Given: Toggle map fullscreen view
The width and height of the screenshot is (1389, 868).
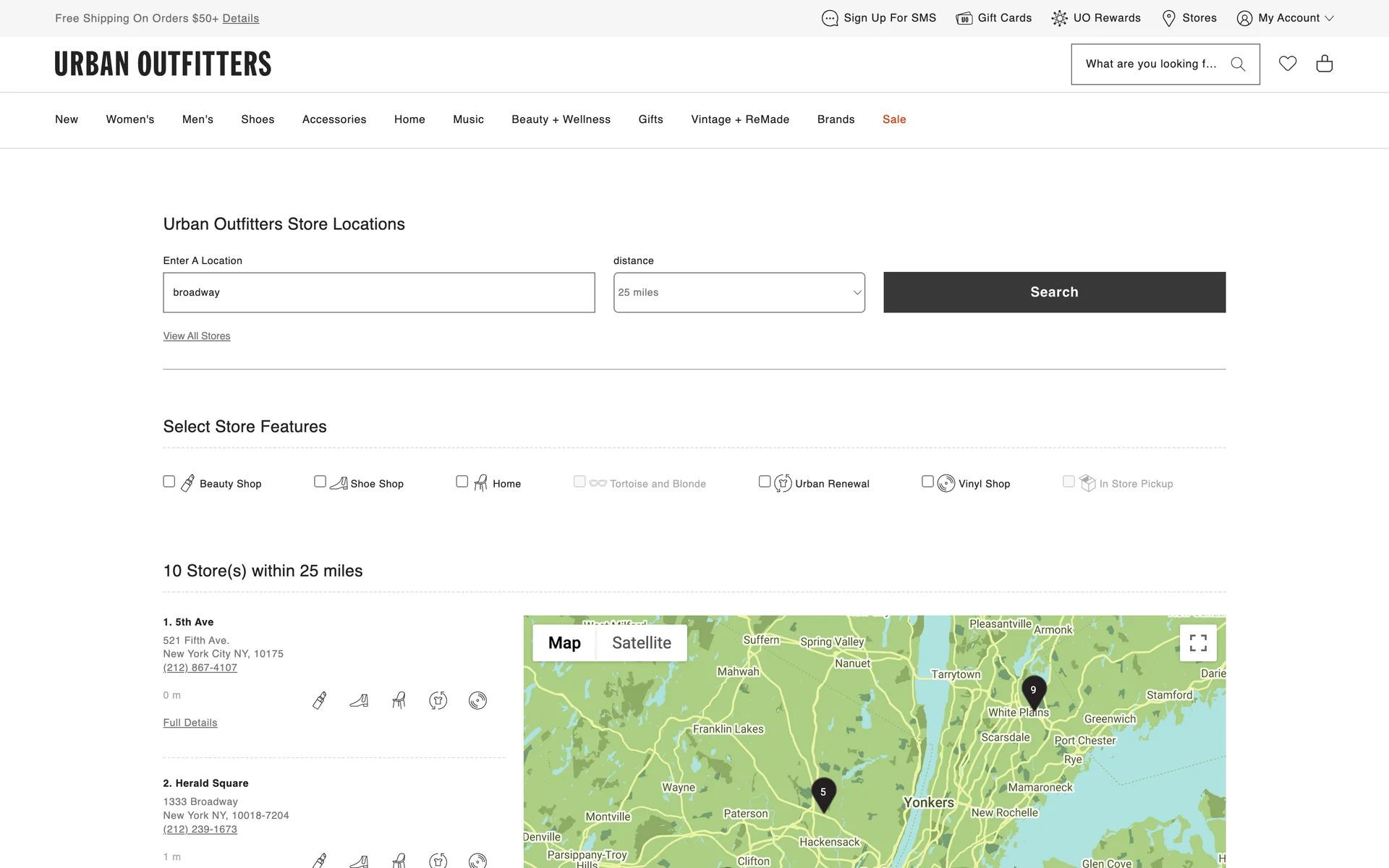Looking at the screenshot, I should (x=1197, y=642).
